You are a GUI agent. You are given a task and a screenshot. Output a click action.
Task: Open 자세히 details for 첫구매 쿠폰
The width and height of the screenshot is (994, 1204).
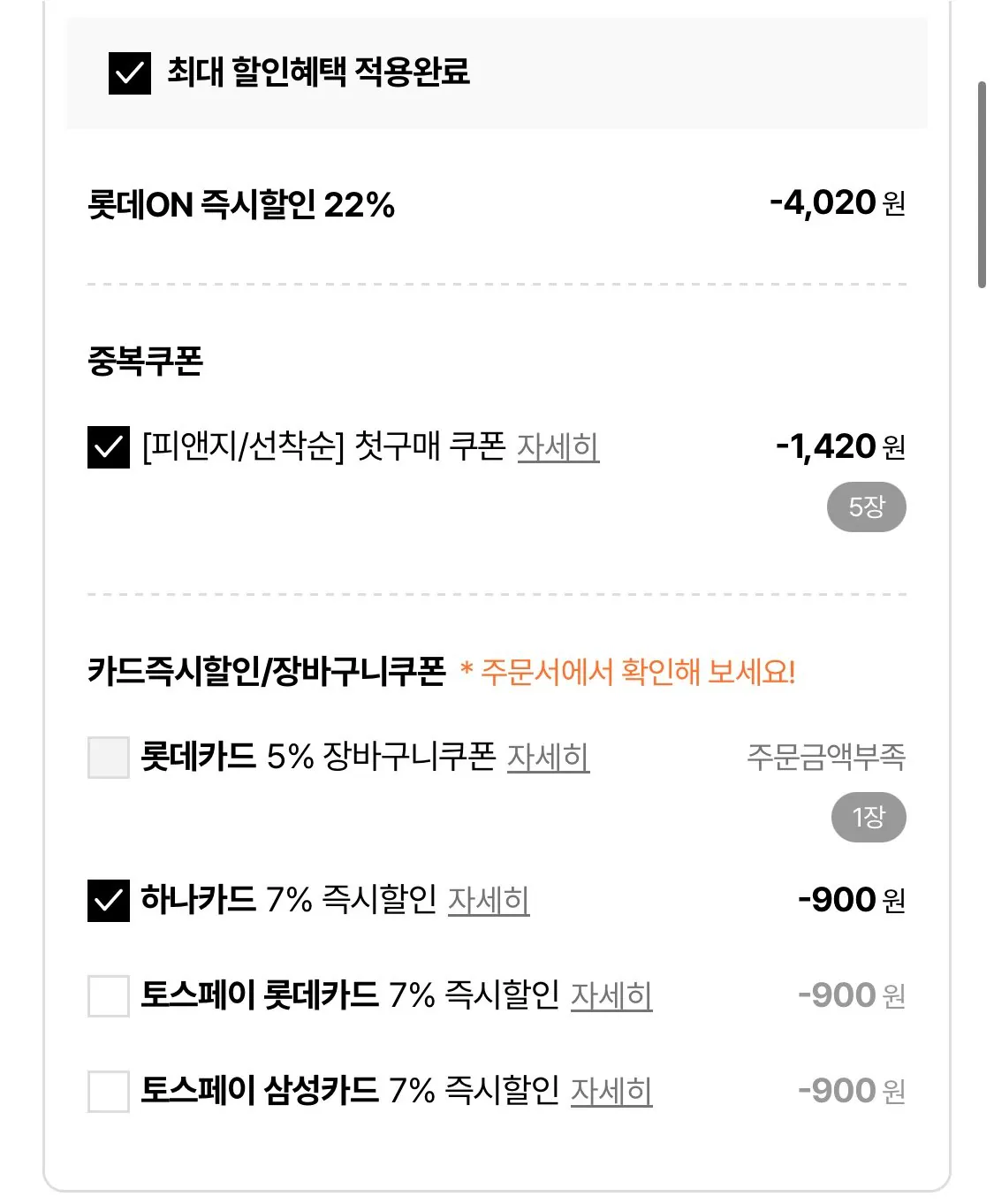point(559,449)
